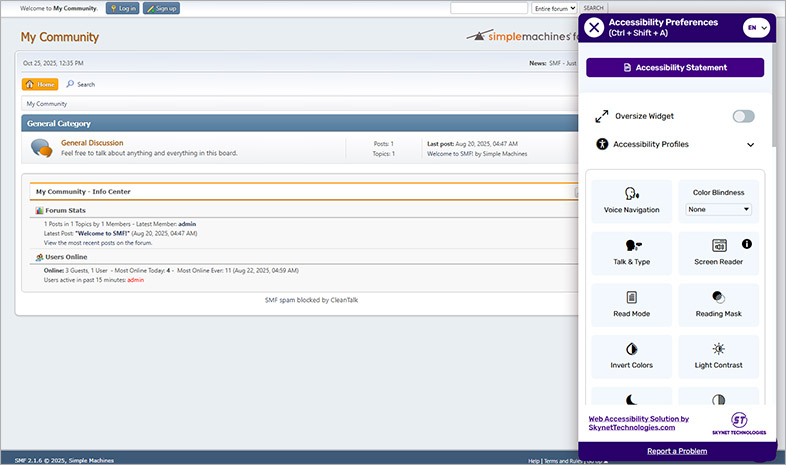
Task: Click the 'Posts: 1' board statistic
Action: [383, 144]
